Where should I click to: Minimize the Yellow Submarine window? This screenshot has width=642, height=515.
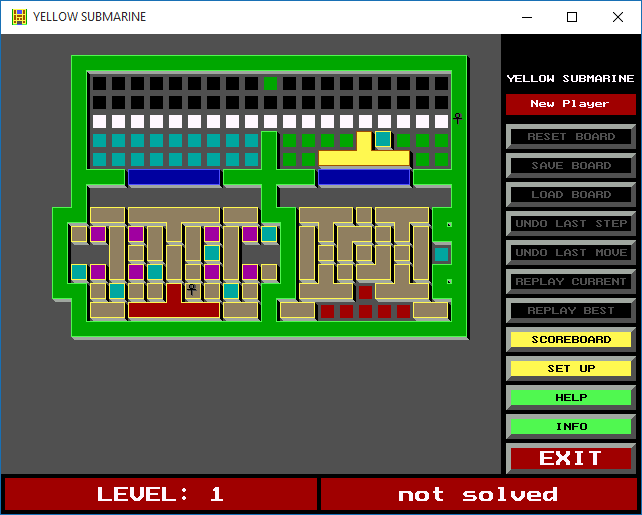[x=527, y=17]
